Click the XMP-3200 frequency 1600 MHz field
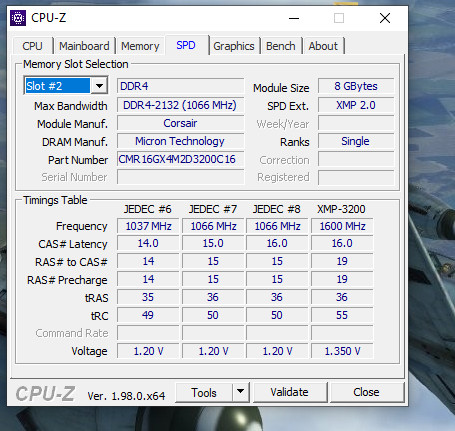 tap(342, 226)
